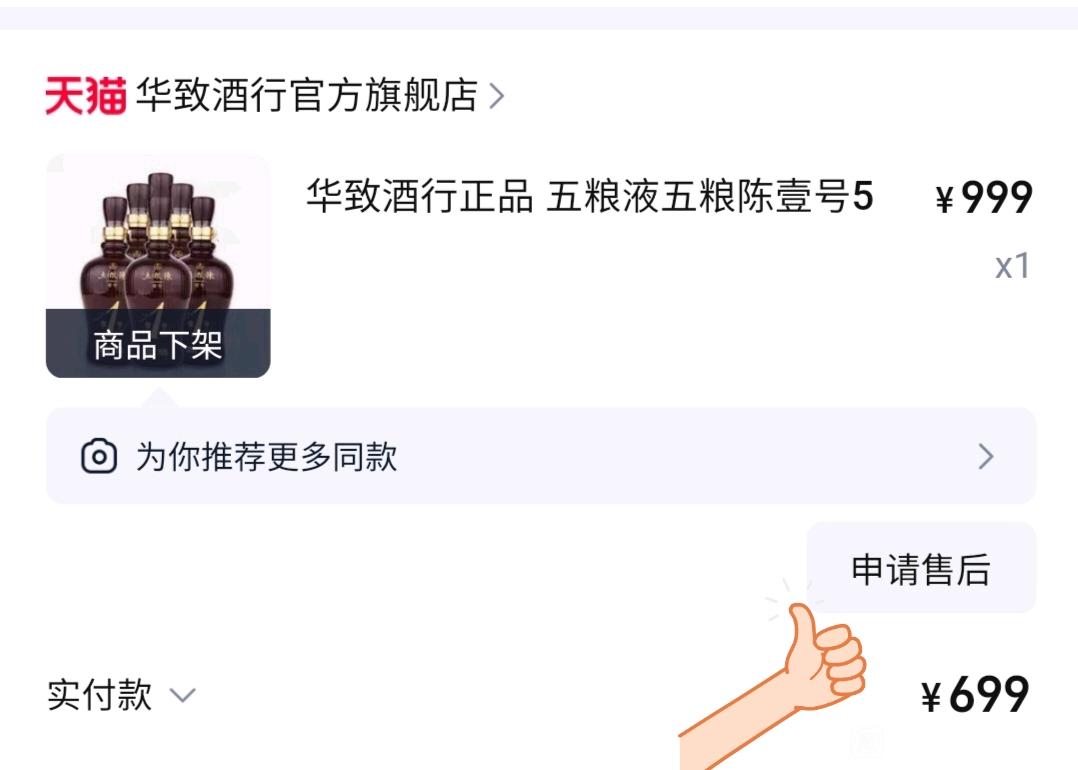Viewport: 1078px width, 770px height.
Task: Click the camera search icon
Action: pyautogui.click(x=99, y=456)
